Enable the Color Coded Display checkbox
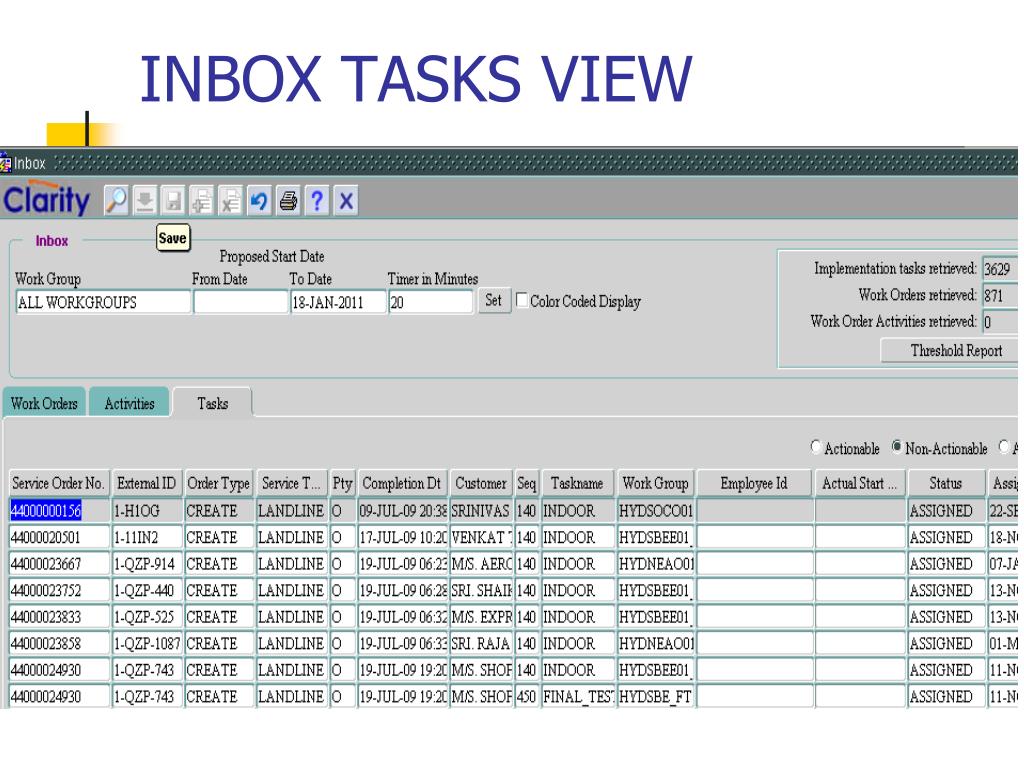This screenshot has height=768, width=1024. pyautogui.click(x=521, y=301)
